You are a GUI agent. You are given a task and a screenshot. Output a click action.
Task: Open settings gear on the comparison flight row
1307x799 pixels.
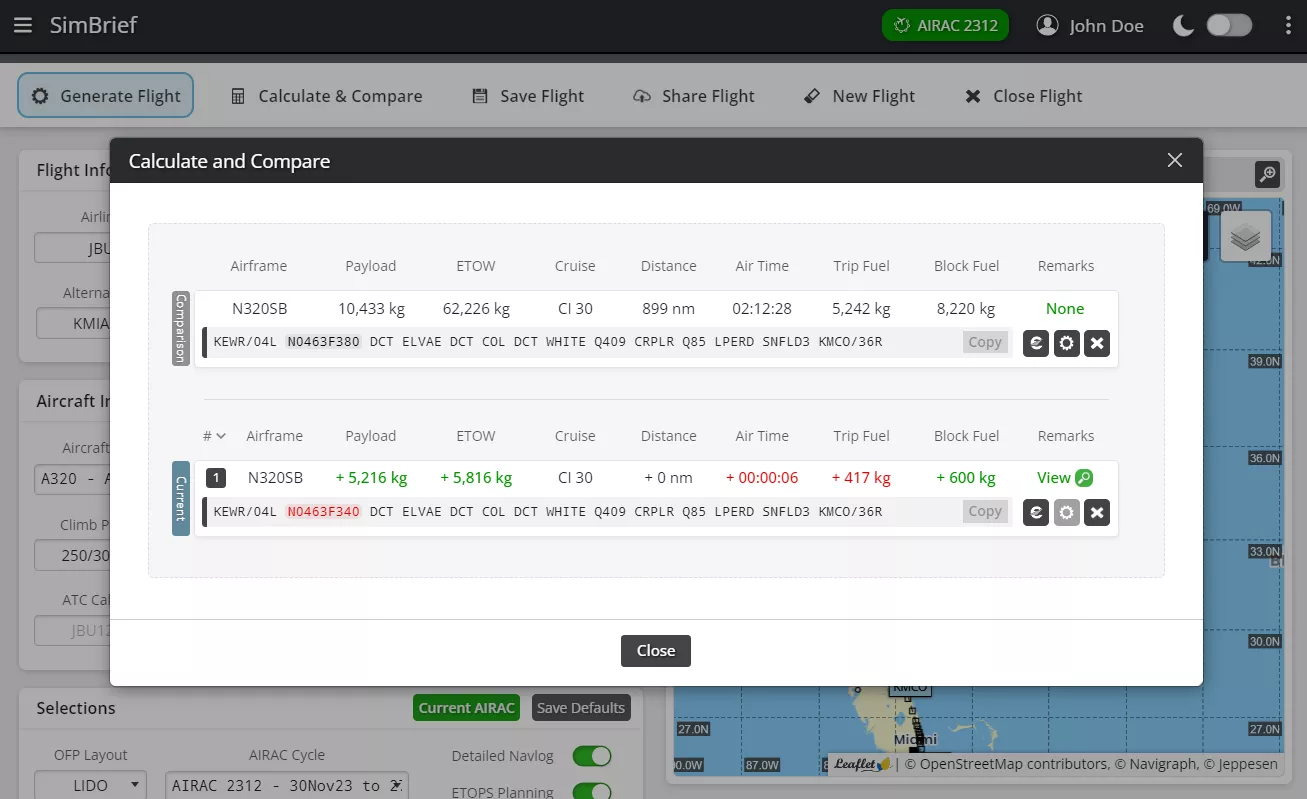coord(1066,342)
